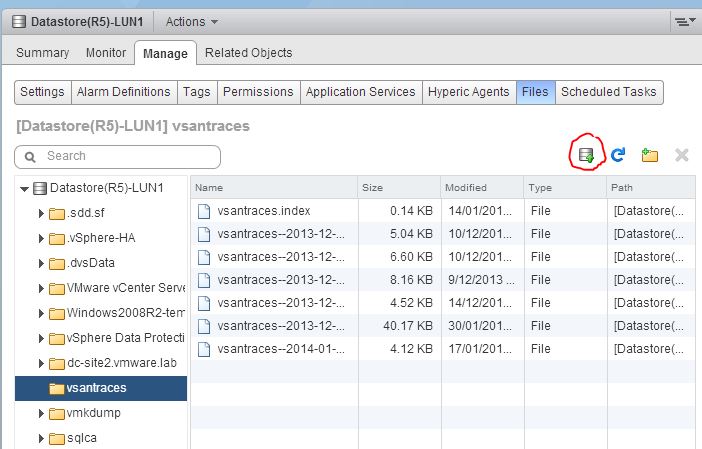The width and height of the screenshot is (702, 449).
Task: Click the 30/01/201... modified date cell
Action: pos(480,326)
